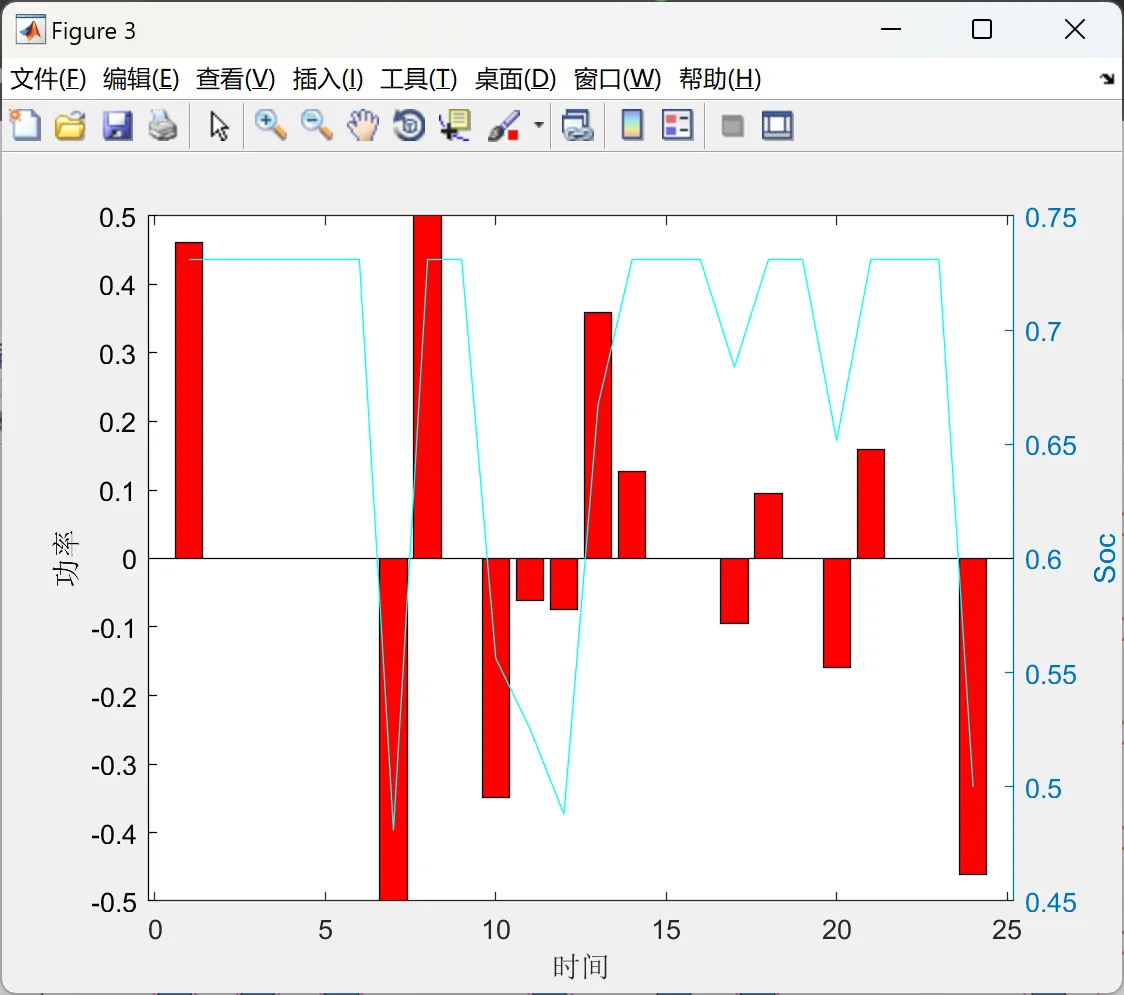This screenshot has height=995, width=1124.
Task: Click the Show Plot Tools and Dock icon
Action: [x=777, y=125]
